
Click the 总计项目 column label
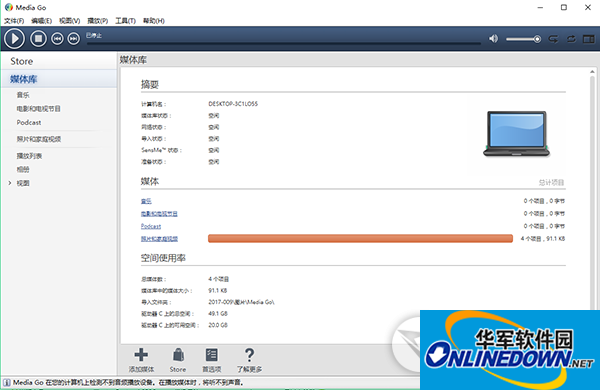pos(551,183)
